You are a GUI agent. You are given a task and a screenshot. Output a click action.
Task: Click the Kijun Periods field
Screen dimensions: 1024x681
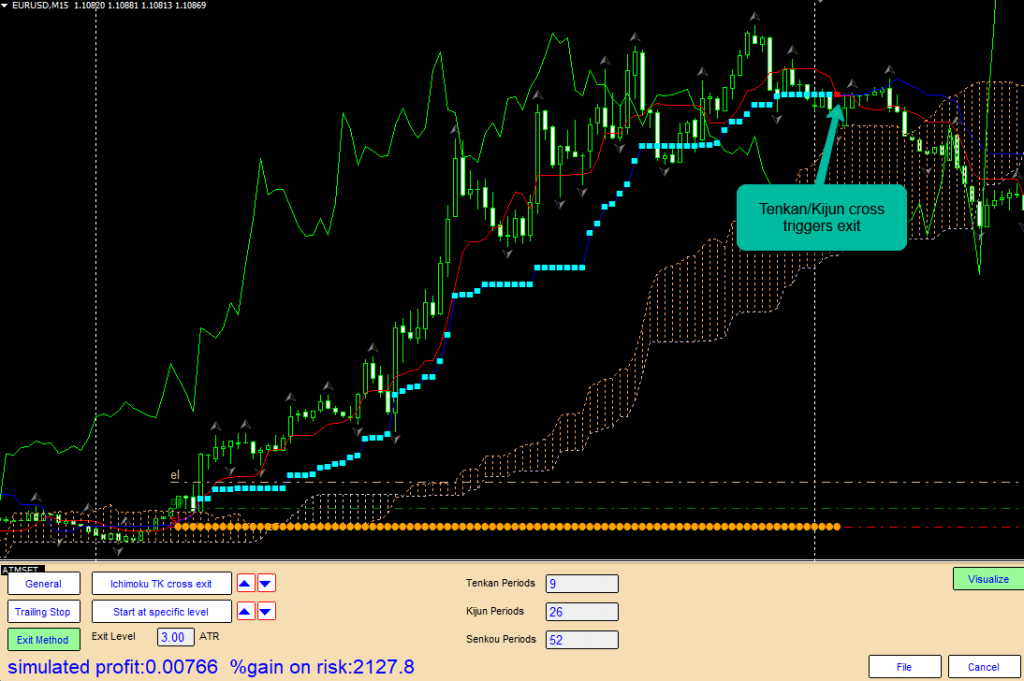point(582,612)
